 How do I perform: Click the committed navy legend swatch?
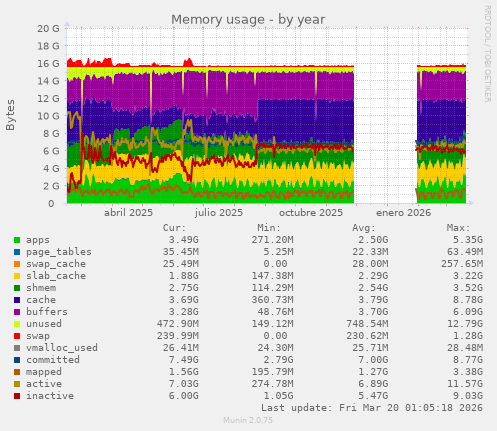click(x=17, y=360)
